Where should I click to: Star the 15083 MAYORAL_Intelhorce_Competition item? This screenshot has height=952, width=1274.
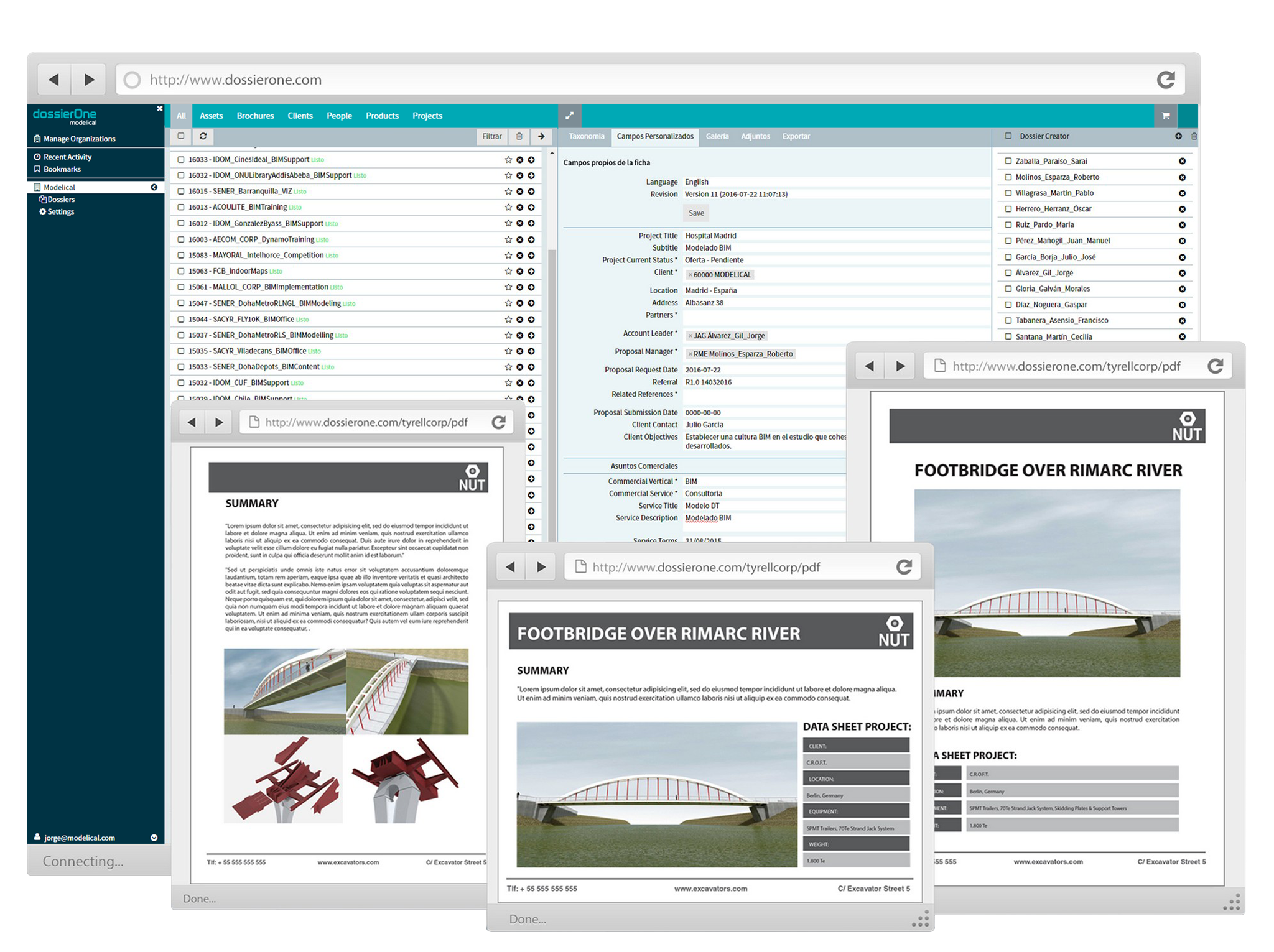point(508,255)
